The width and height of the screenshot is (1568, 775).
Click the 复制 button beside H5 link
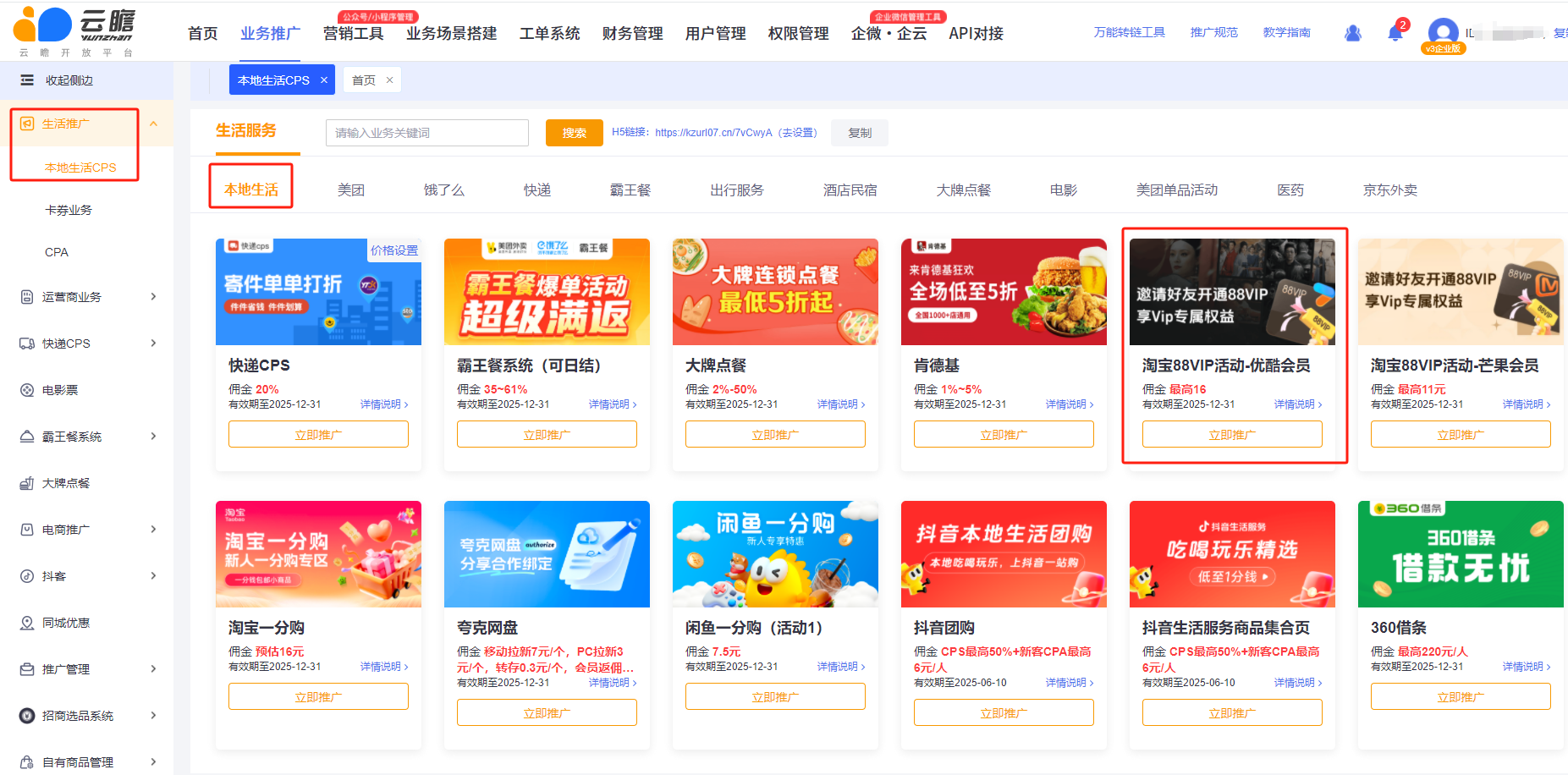pos(860,133)
